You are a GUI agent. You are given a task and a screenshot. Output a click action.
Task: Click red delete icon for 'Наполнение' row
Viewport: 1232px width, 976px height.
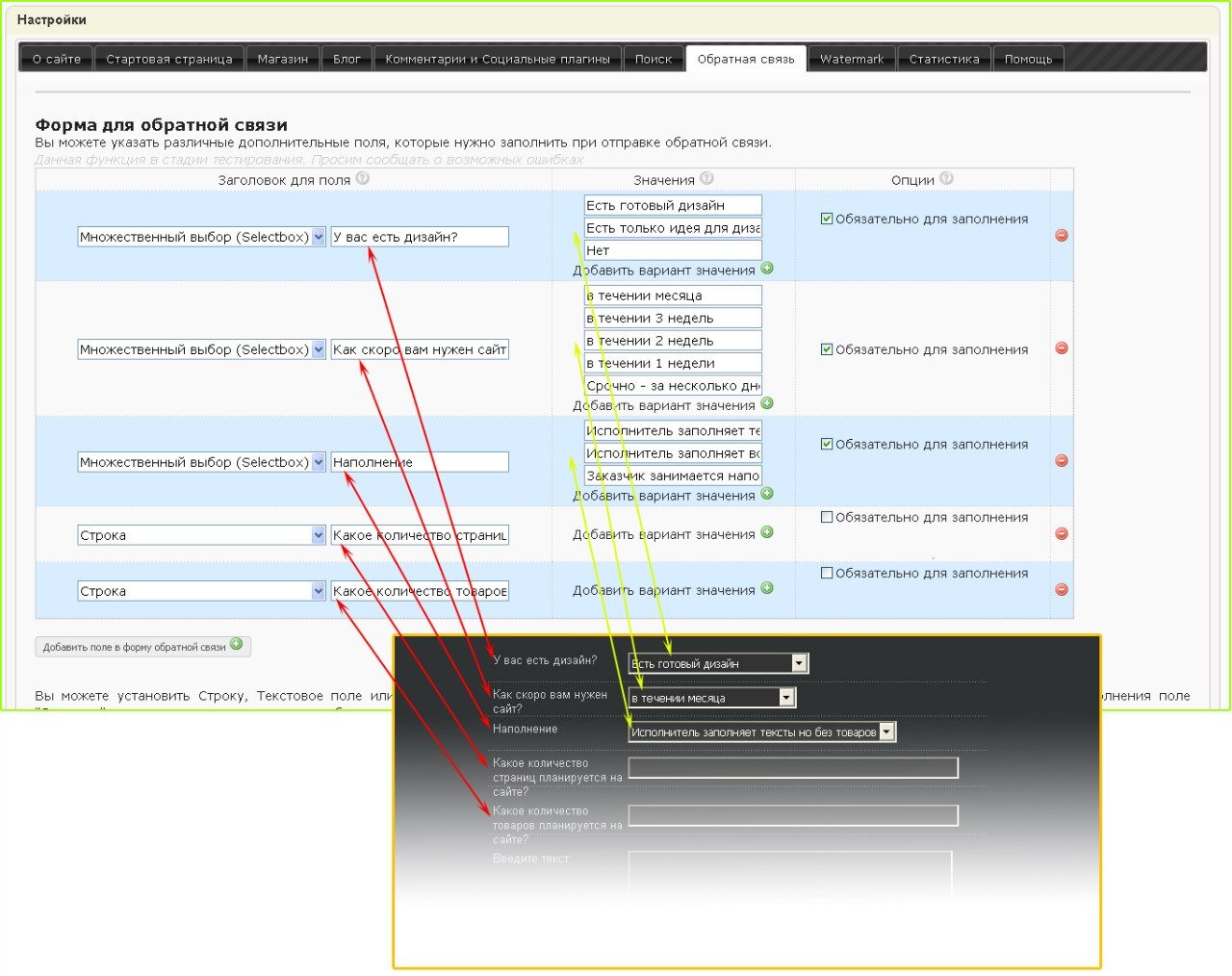pos(1062,461)
